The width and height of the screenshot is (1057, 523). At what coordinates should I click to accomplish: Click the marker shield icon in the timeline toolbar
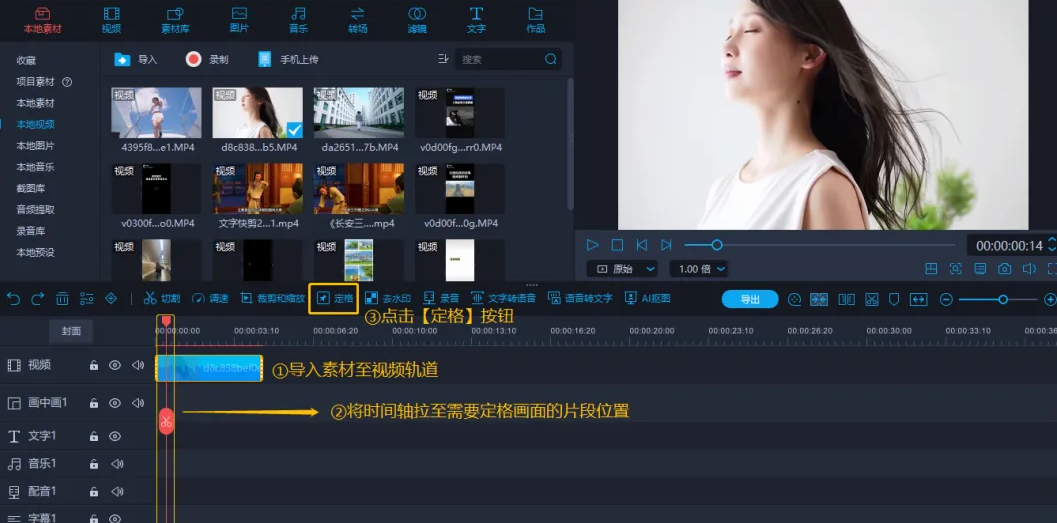895,299
